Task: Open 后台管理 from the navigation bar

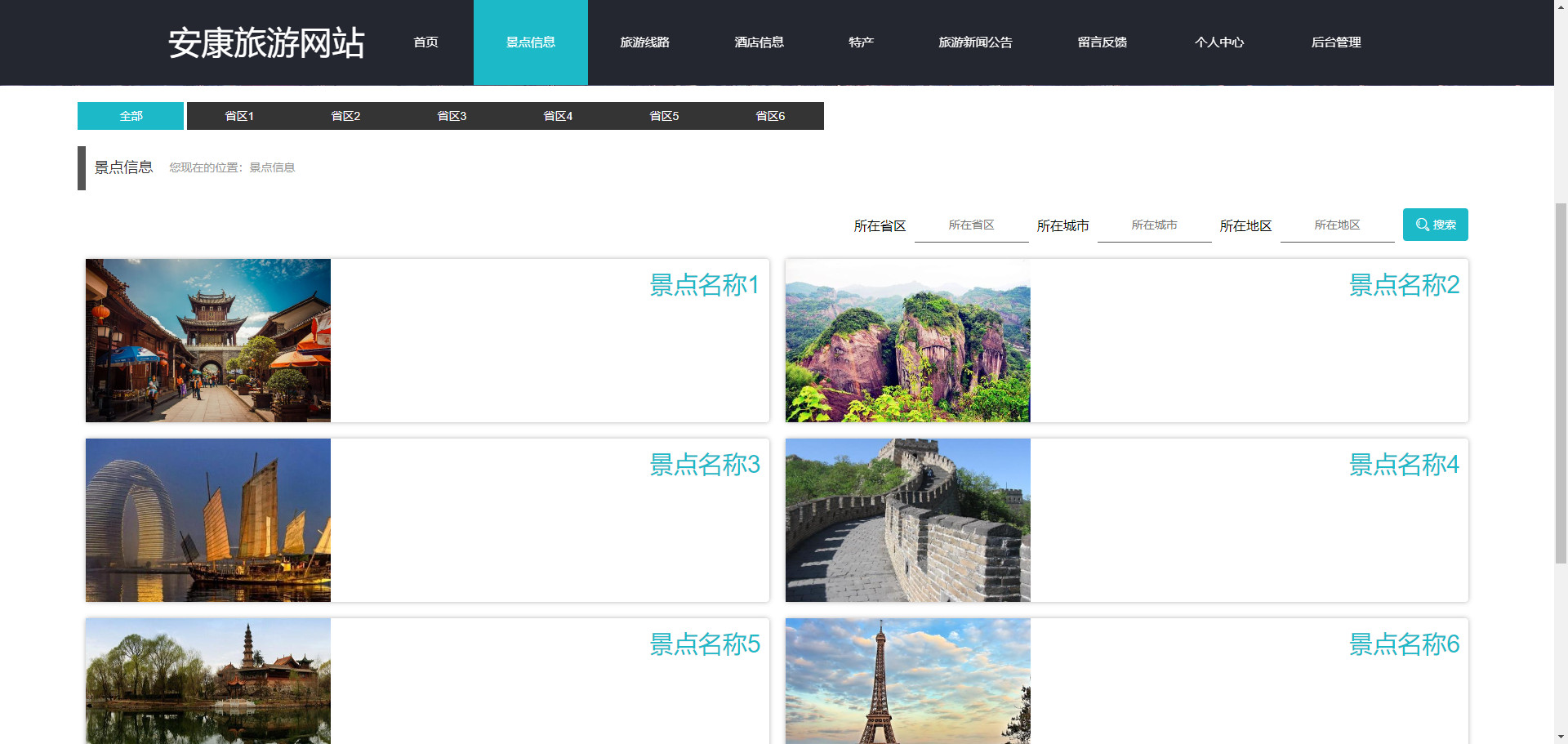Action: click(1335, 42)
